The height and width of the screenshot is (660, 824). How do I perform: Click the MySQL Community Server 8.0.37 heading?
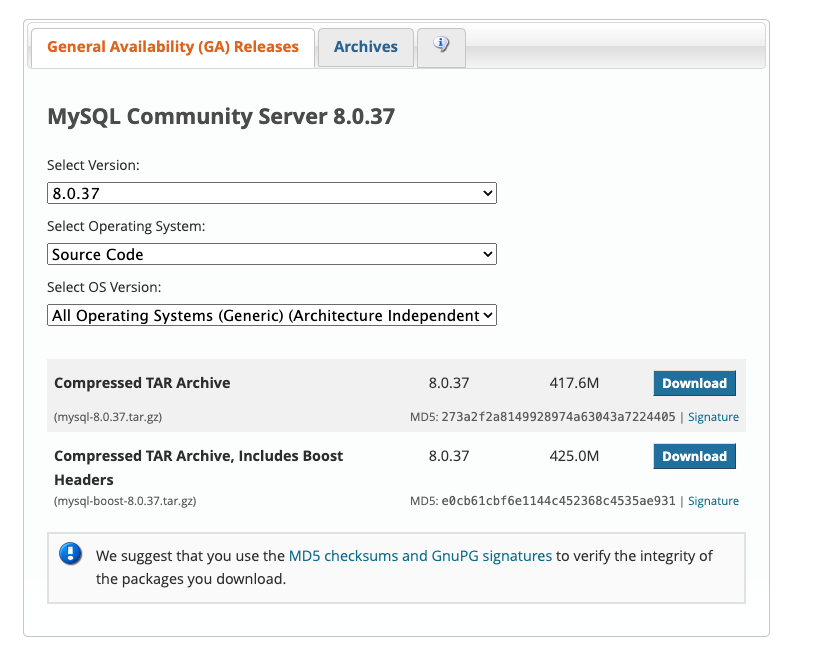pos(221,116)
